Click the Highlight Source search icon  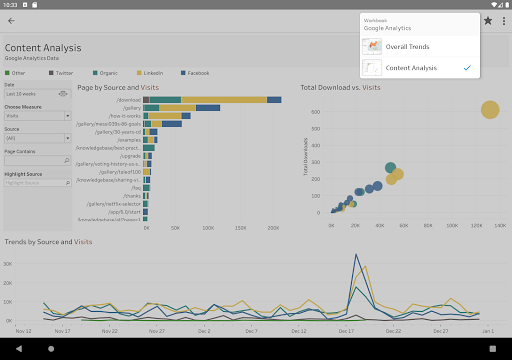coord(68,183)
